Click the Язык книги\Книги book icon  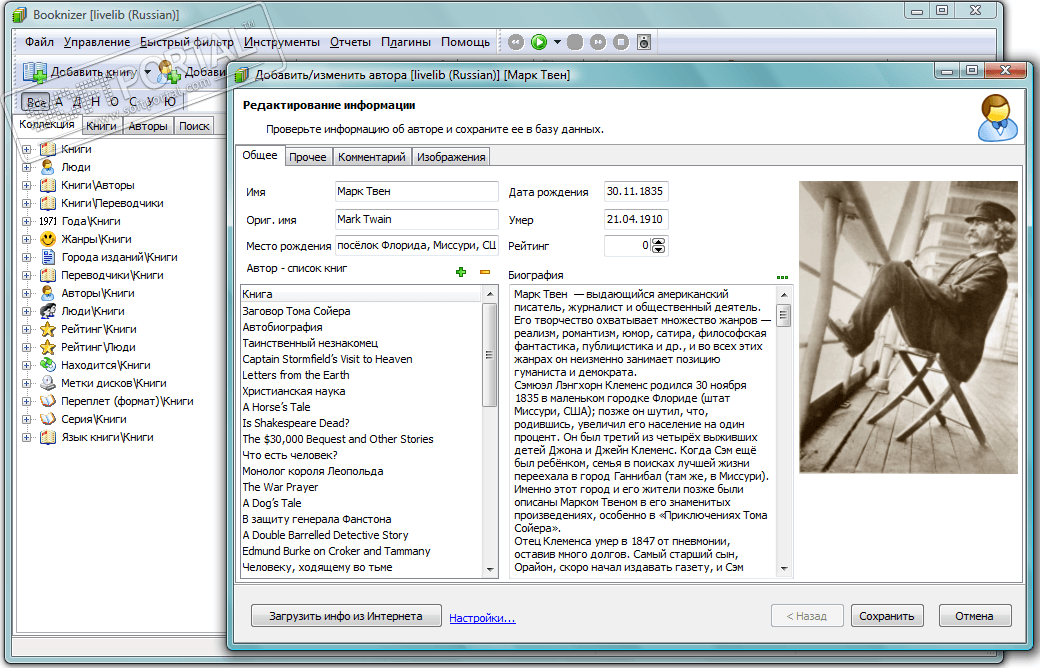[x=48, y=437]
